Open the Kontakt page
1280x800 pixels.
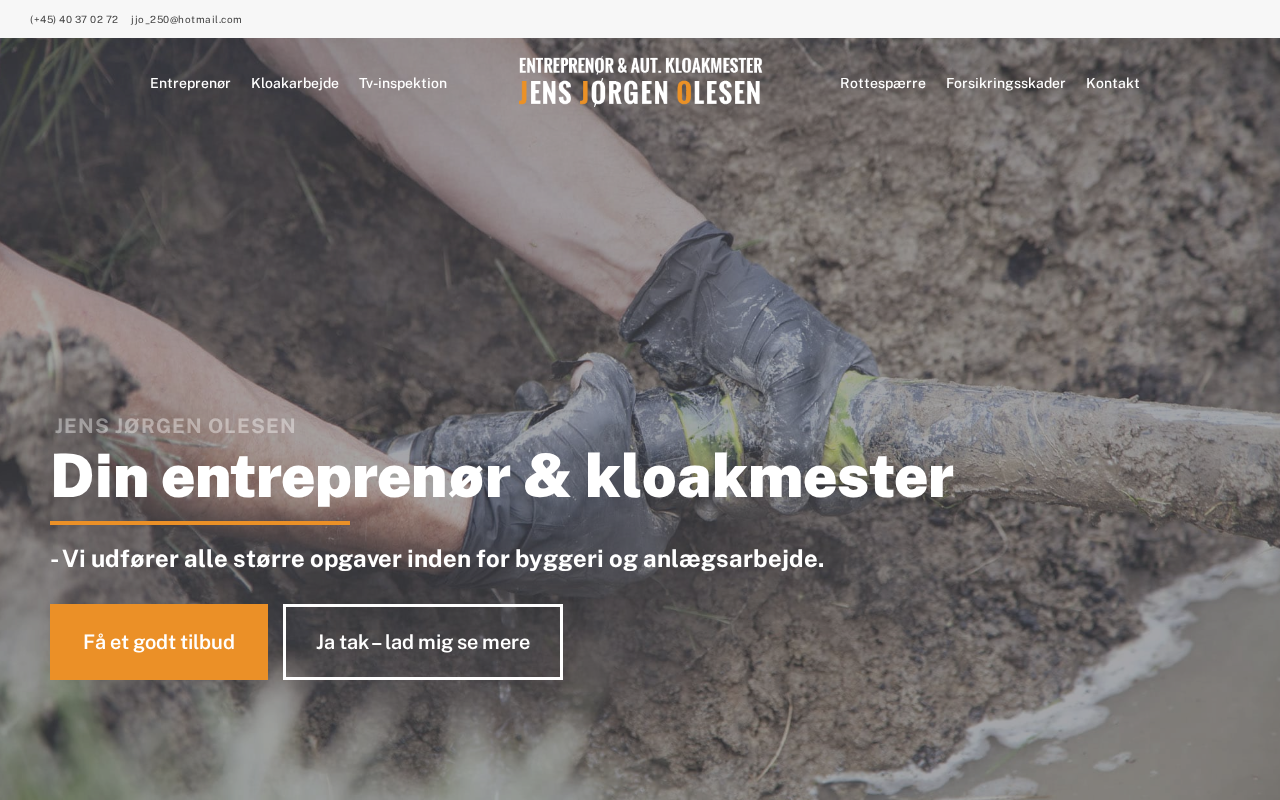(1113, 83)
